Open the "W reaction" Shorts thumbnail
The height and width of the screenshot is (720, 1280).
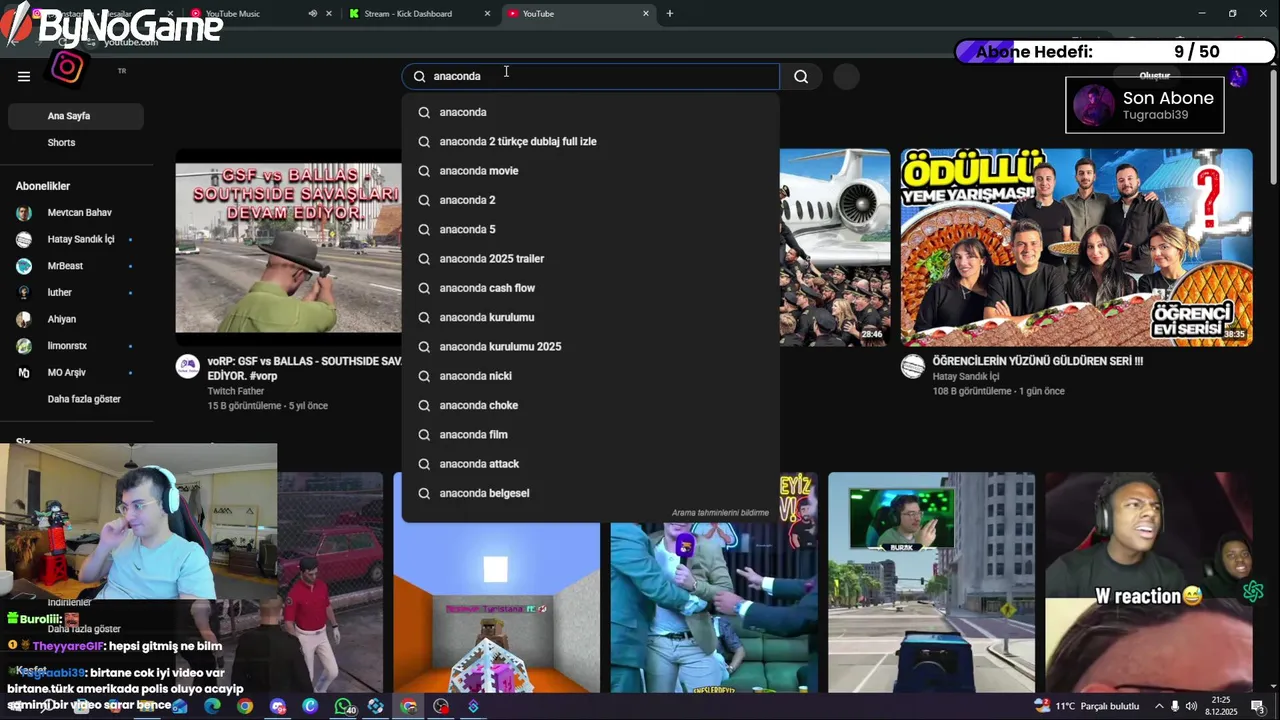[x=1149, y=582]
